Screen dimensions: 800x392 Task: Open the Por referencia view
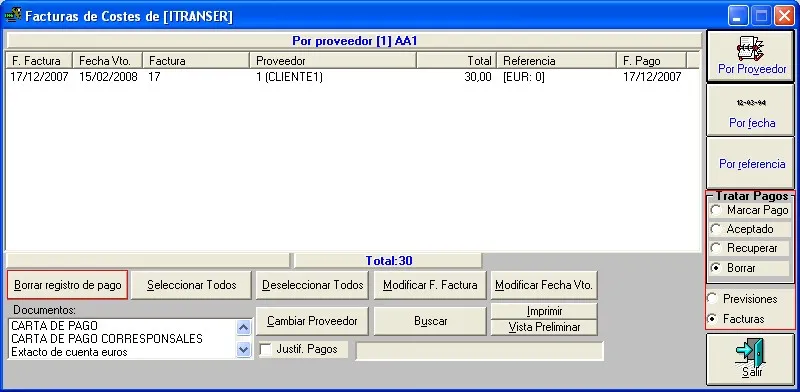coord(751,163)
